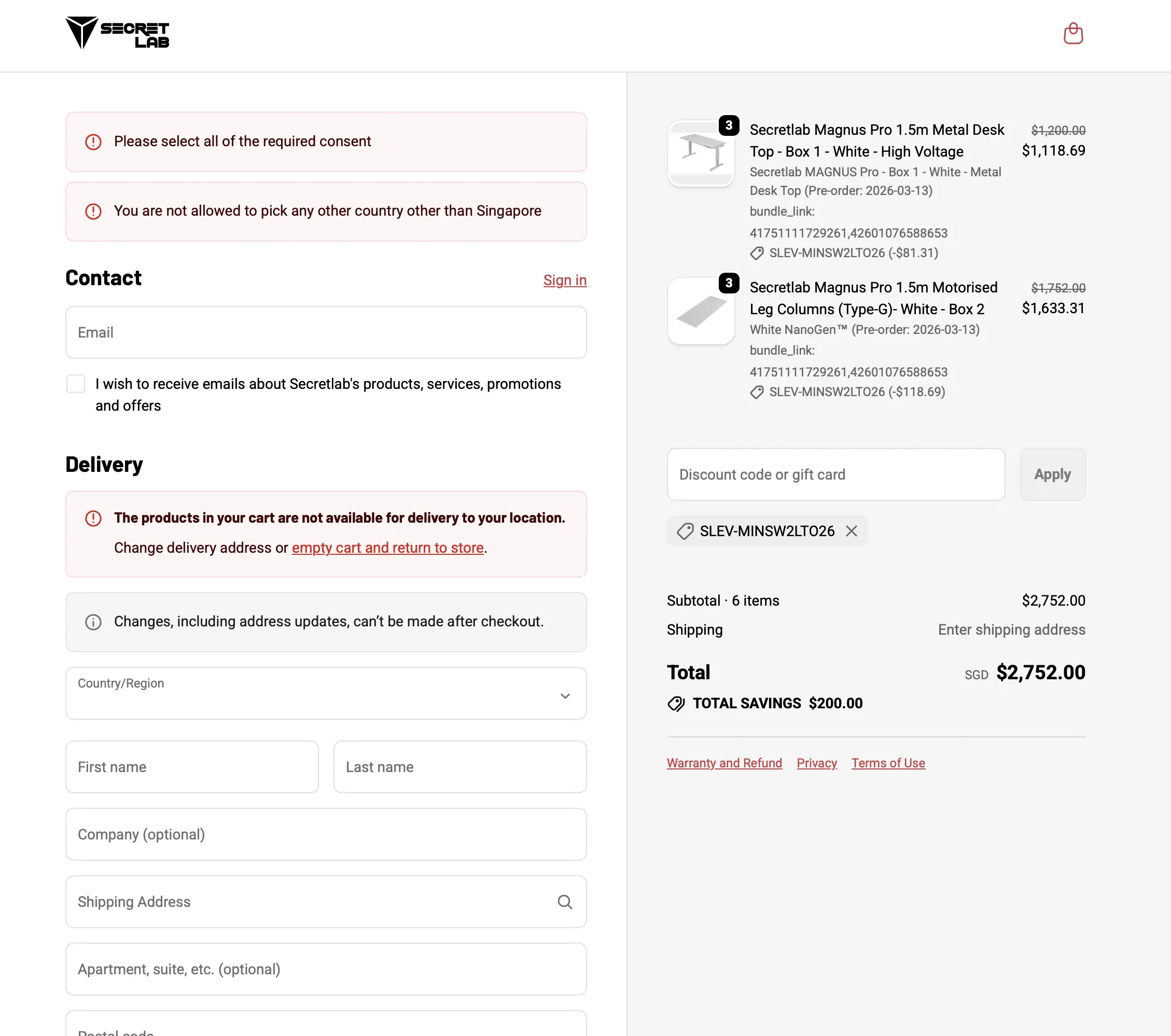Click the Metal Desk Top product thumbnail

(x=700, y=153)
